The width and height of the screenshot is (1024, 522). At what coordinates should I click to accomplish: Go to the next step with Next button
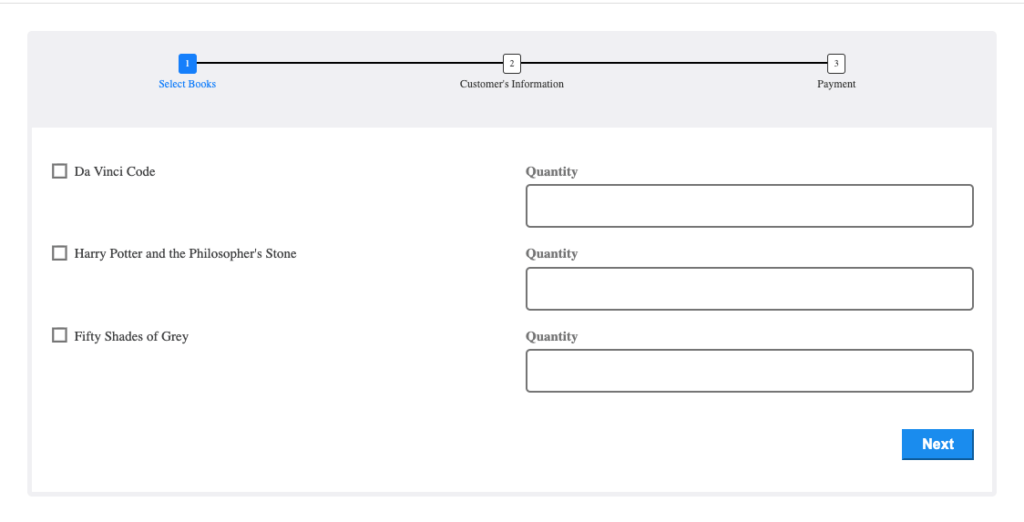tap(937, 444)
